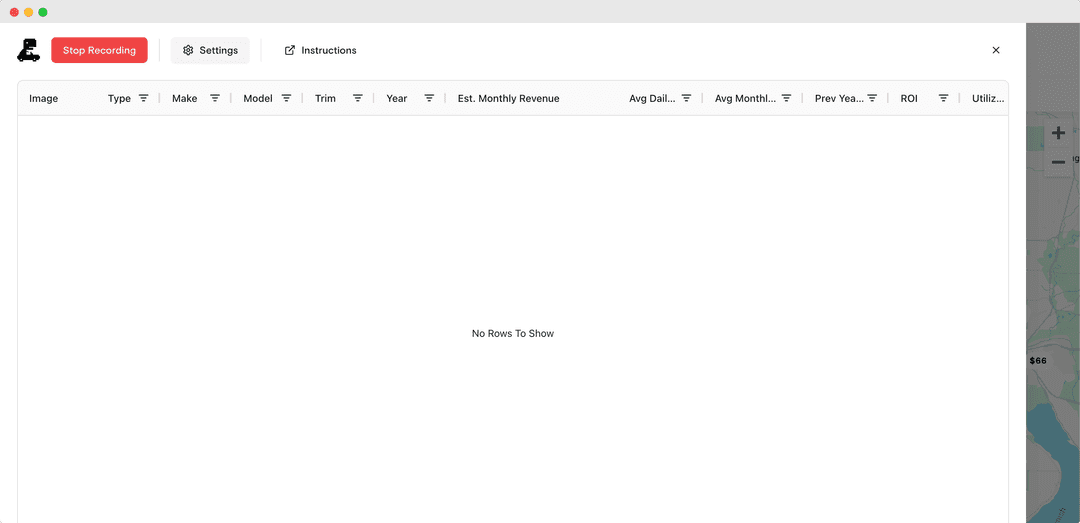Screen dimensions: 1080x523
Task: Open the Year column filter menu
Action: click(x=429, y=98)
